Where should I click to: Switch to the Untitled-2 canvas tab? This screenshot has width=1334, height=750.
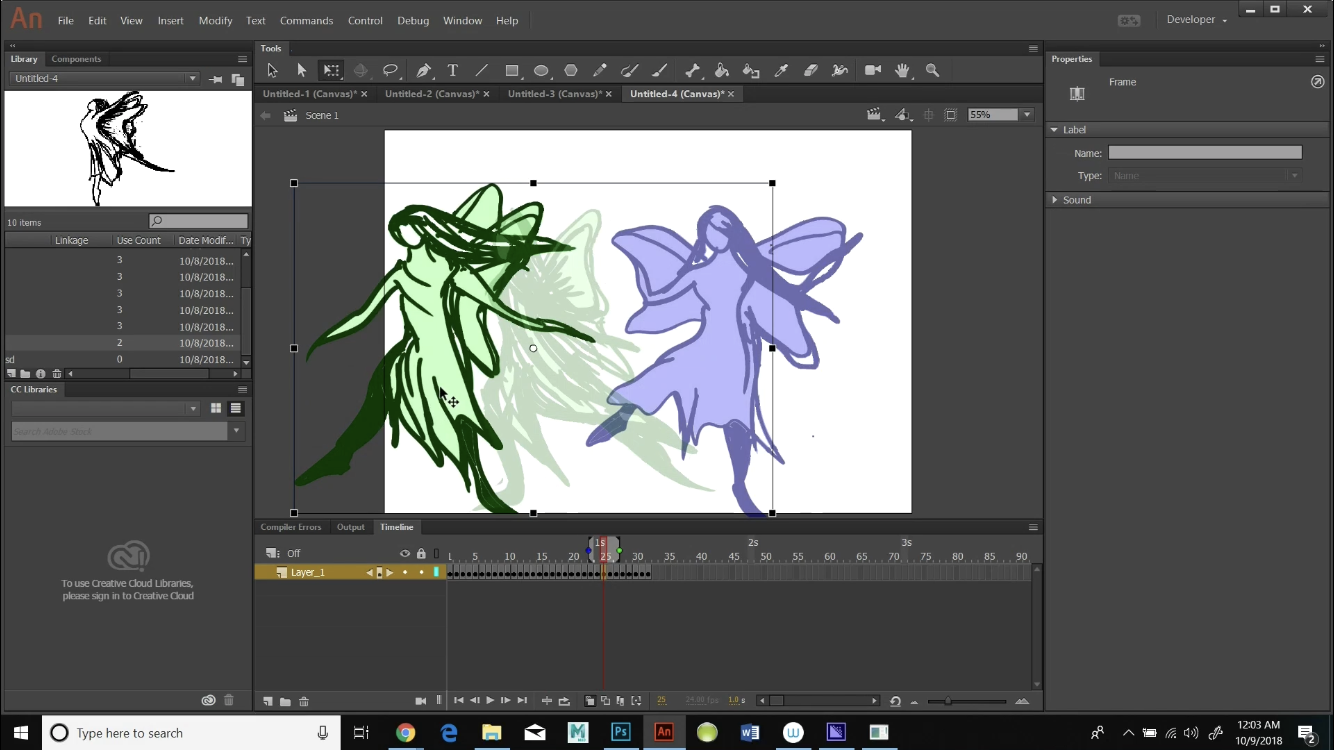pos(432,93)
